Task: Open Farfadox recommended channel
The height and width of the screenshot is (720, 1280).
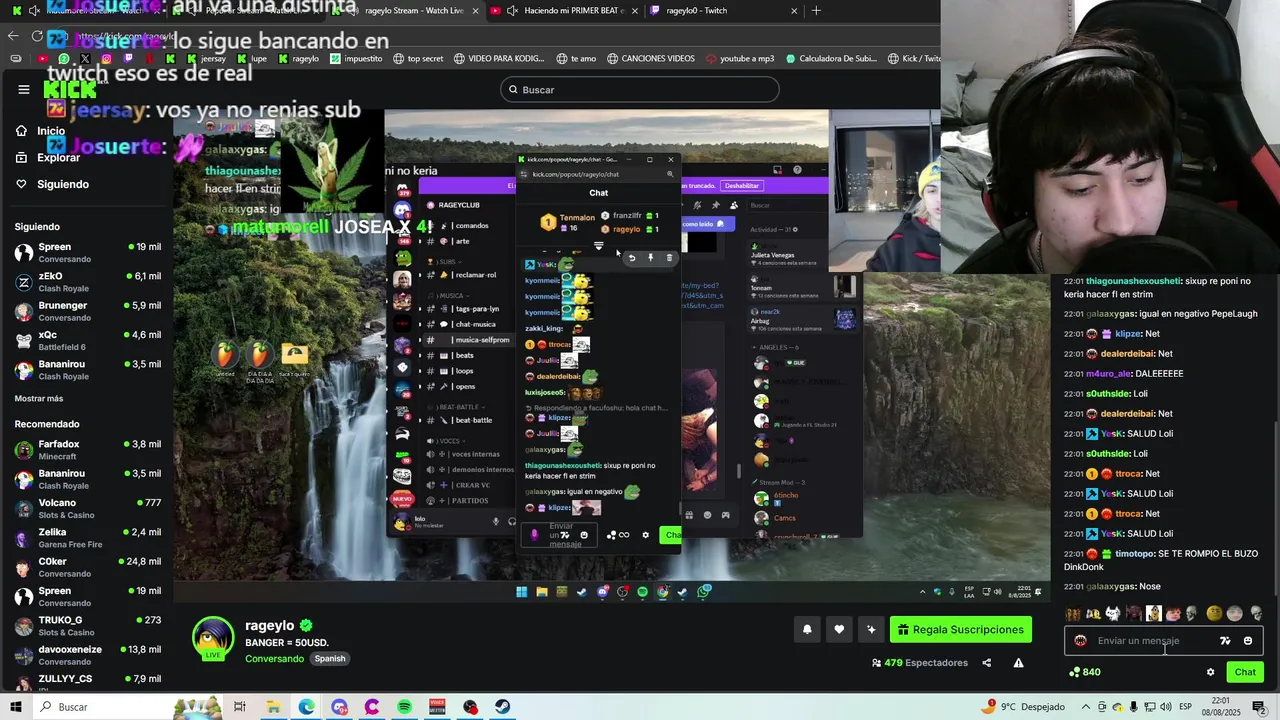Action: (x=88, y=450)
